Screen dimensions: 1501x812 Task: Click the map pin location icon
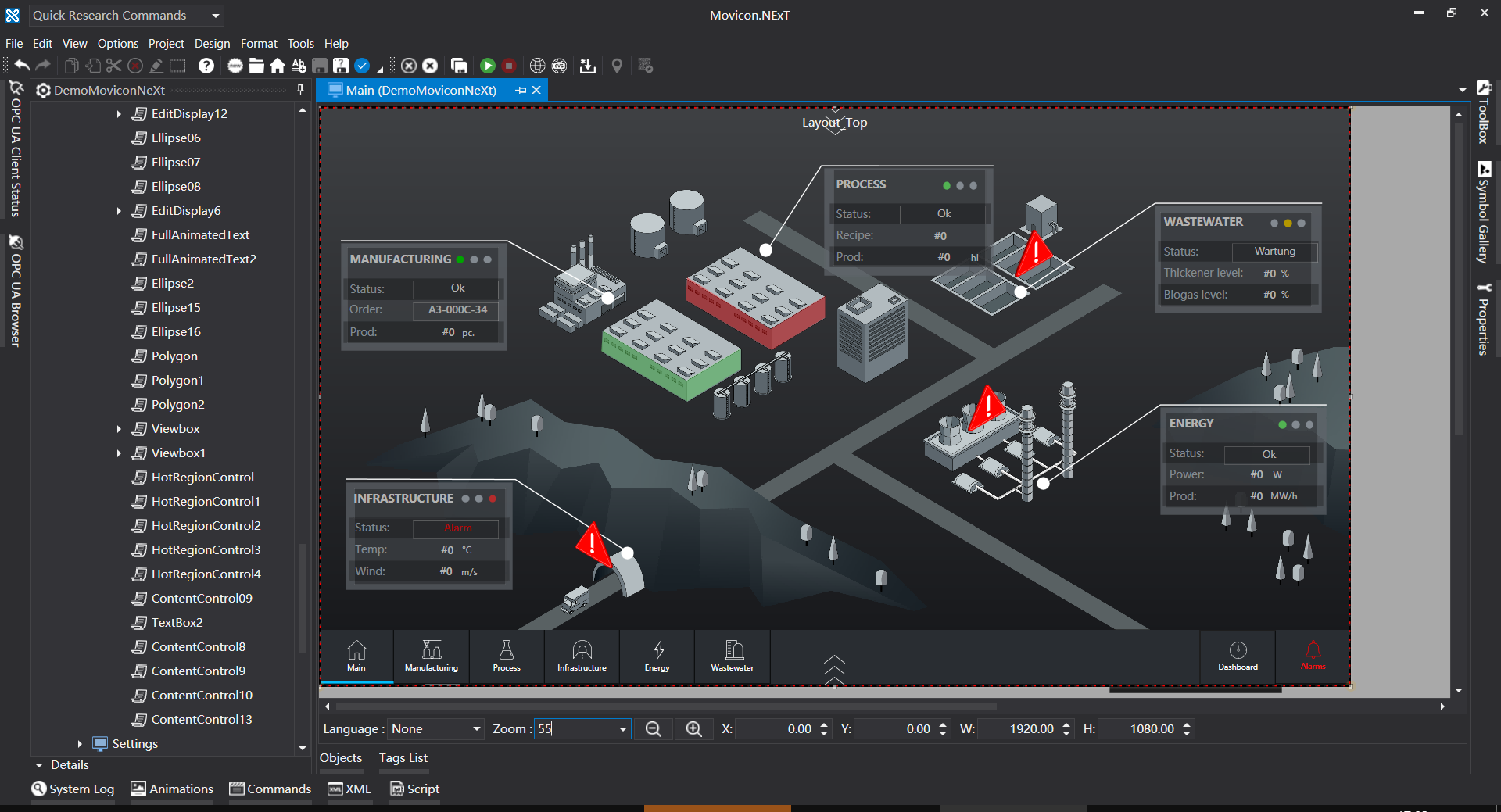tap(617, 66)
